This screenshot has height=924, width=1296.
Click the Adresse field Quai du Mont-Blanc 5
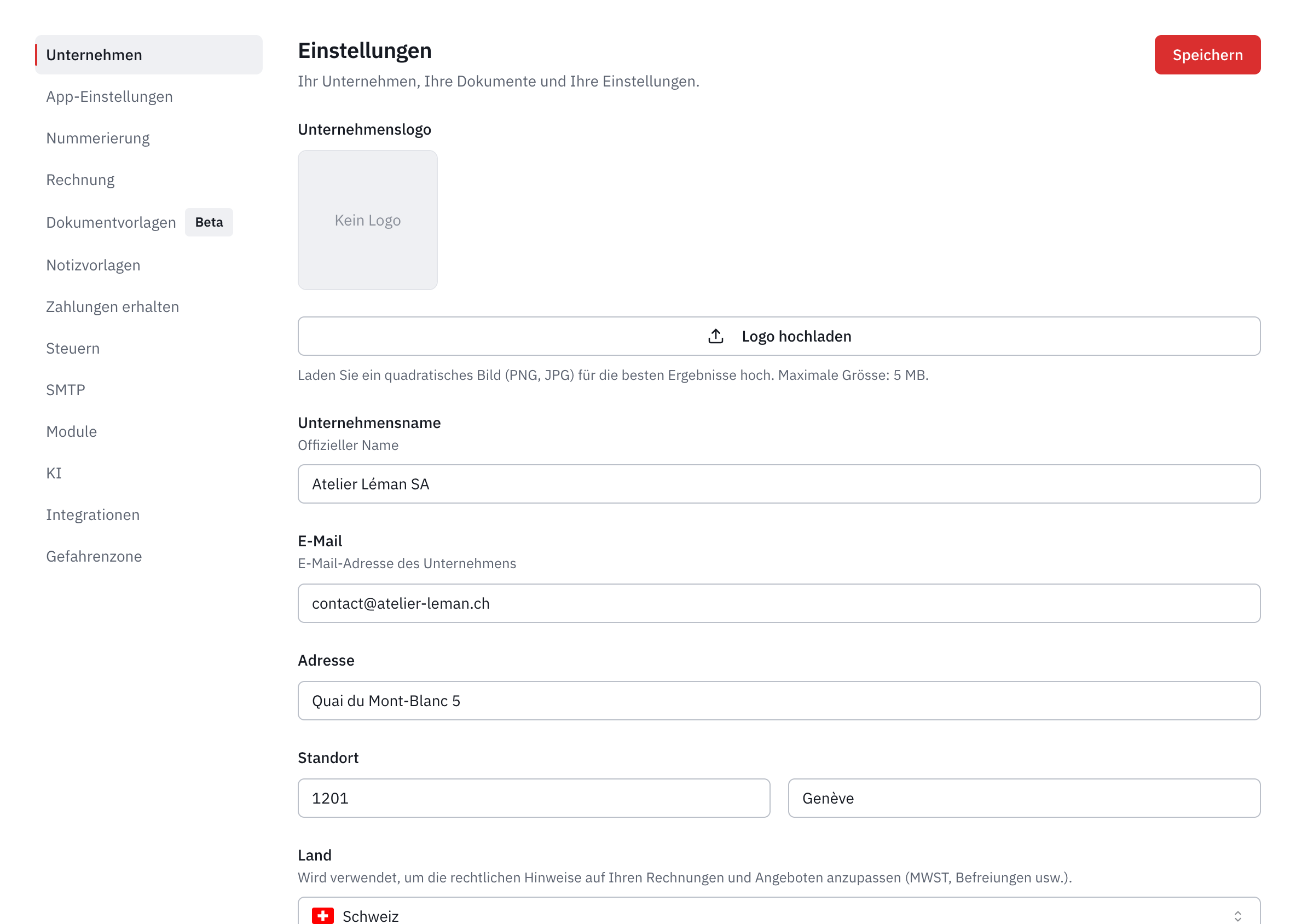click(x=779, y=701)
